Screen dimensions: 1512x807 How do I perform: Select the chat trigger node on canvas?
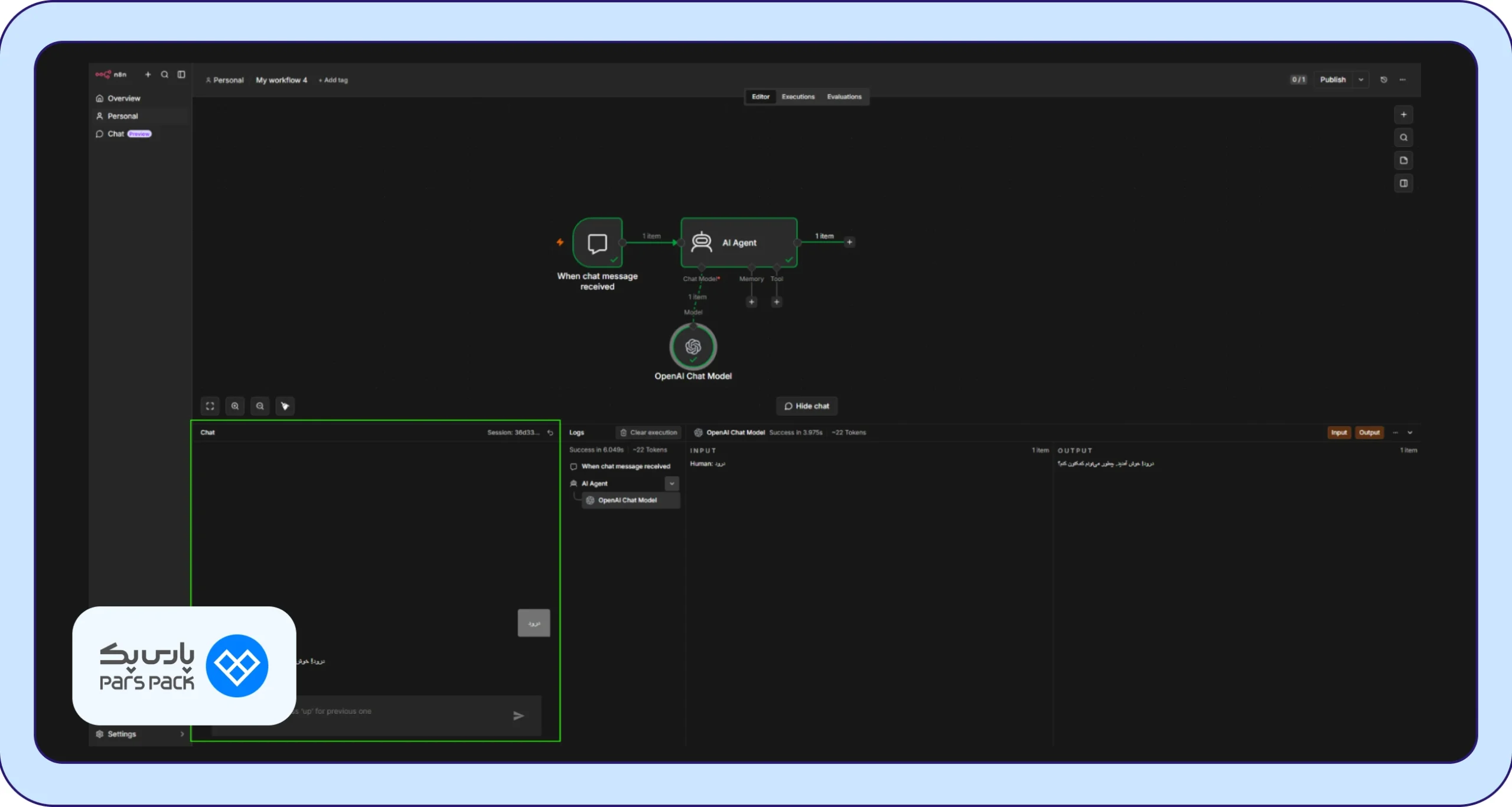pyautogui.click(x=597, y=243)
